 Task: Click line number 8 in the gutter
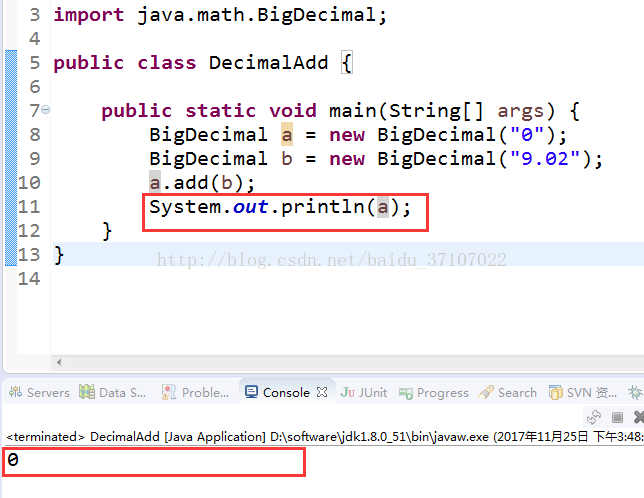point(34,135)
